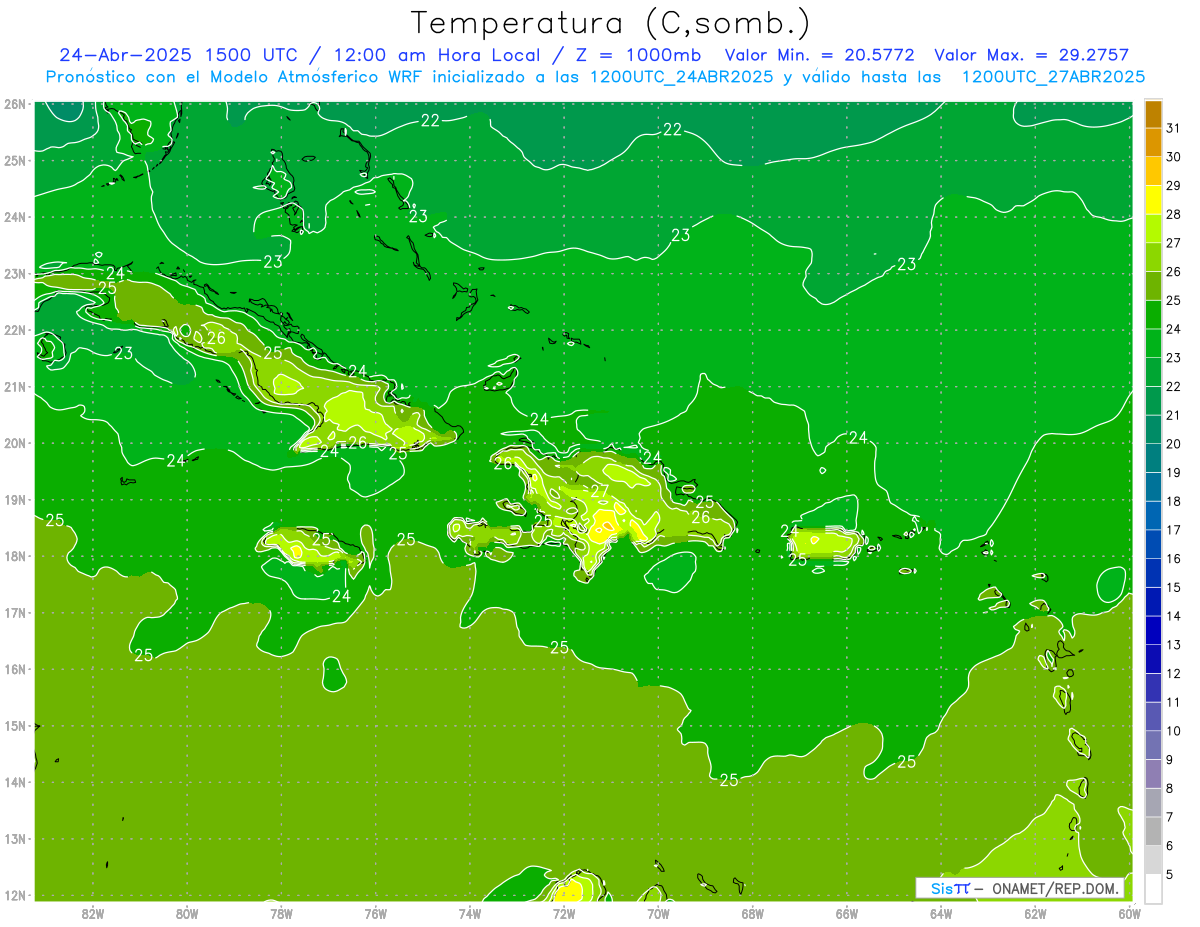This screenshot has width=1200, height=927.
Task: Click the legend value 10
Action: 1173,730
